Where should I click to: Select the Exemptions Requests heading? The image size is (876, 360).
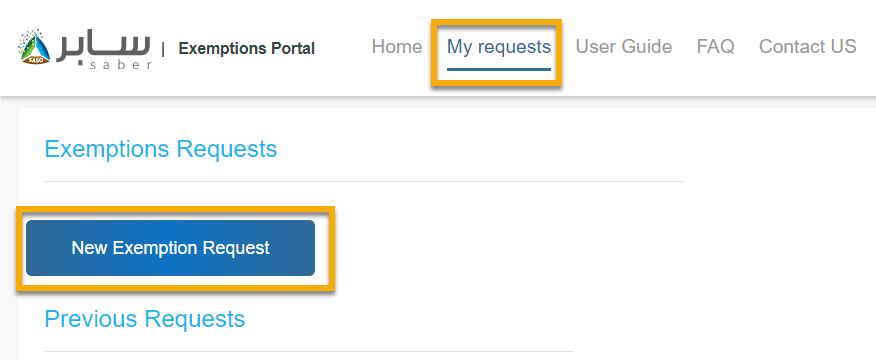click(160, 149)
